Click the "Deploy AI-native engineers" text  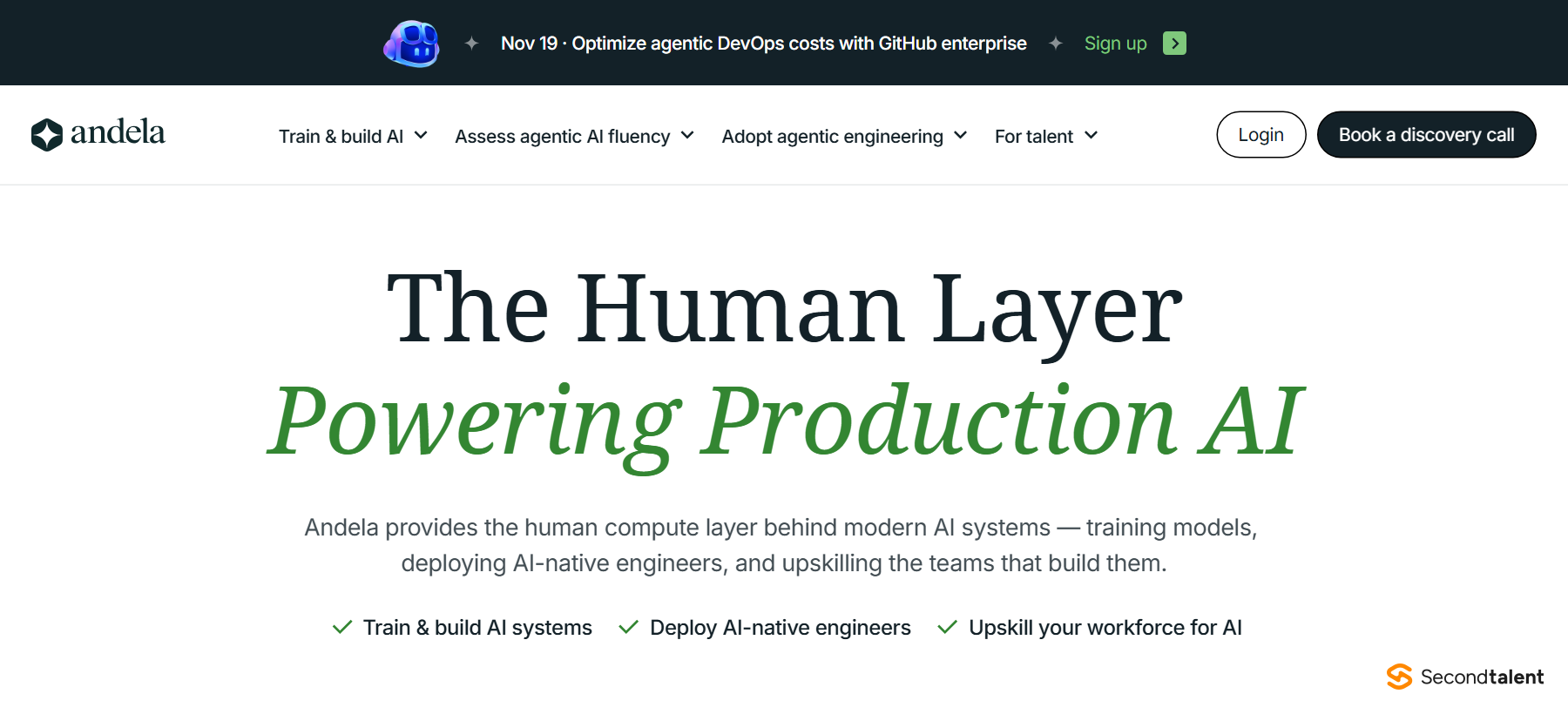click(x=781, y=628)
